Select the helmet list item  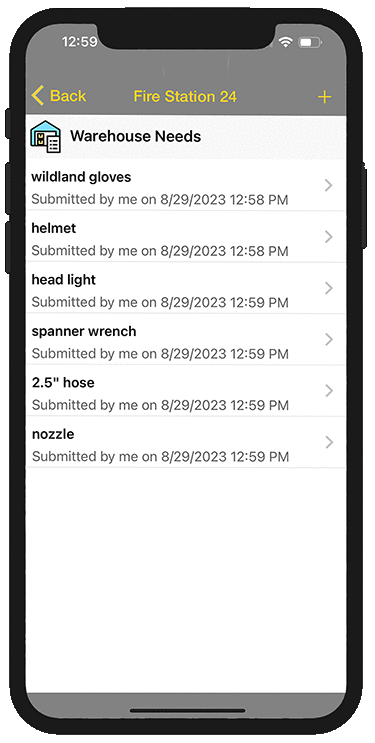(185, 237)
